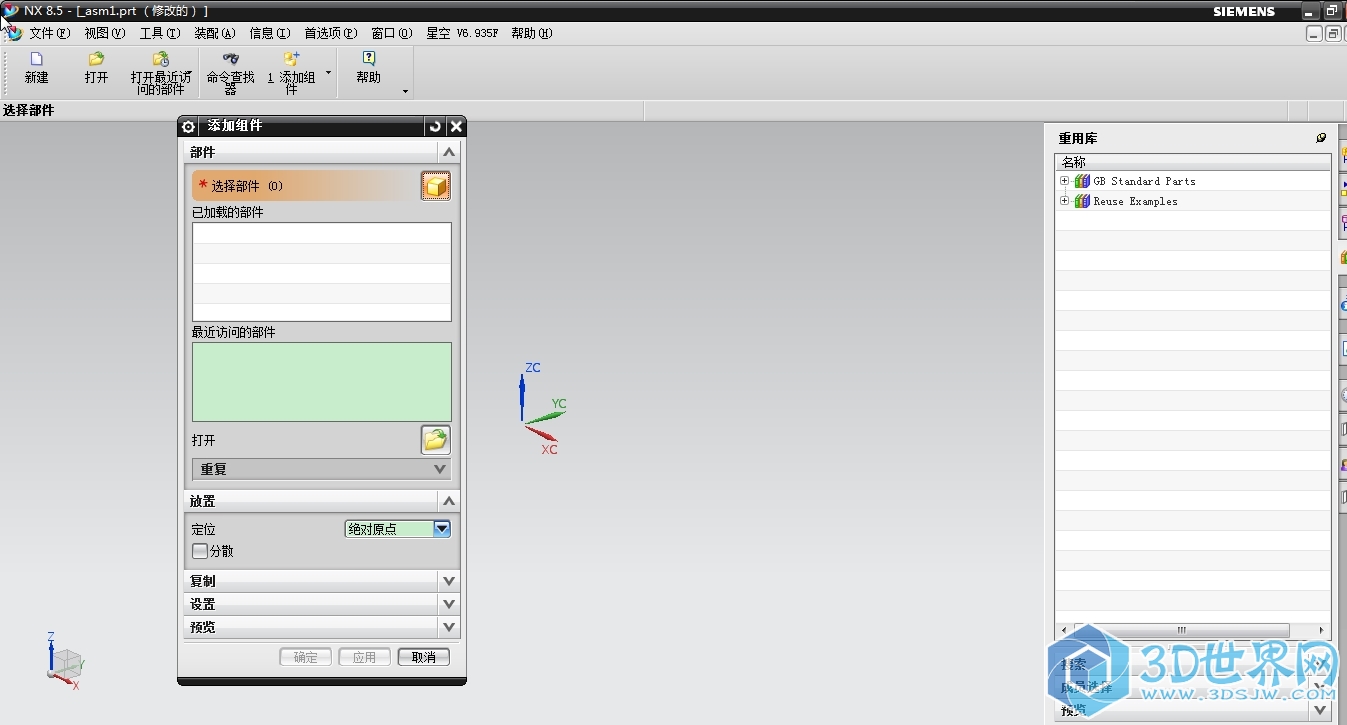Click the gear icon in 添加组件 dialog title
This screenshot has height=725, width=1347.
tap(189, 127)
